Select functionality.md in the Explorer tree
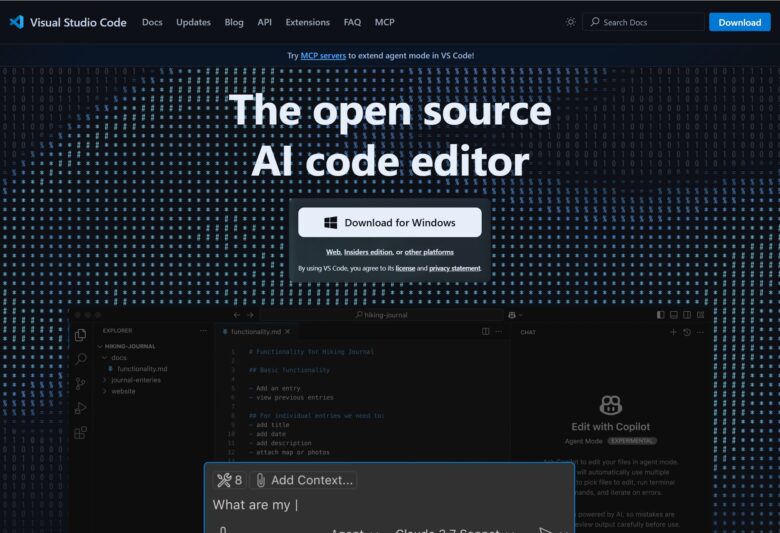Viewport: 780px width, 533px height. point(142,369)
